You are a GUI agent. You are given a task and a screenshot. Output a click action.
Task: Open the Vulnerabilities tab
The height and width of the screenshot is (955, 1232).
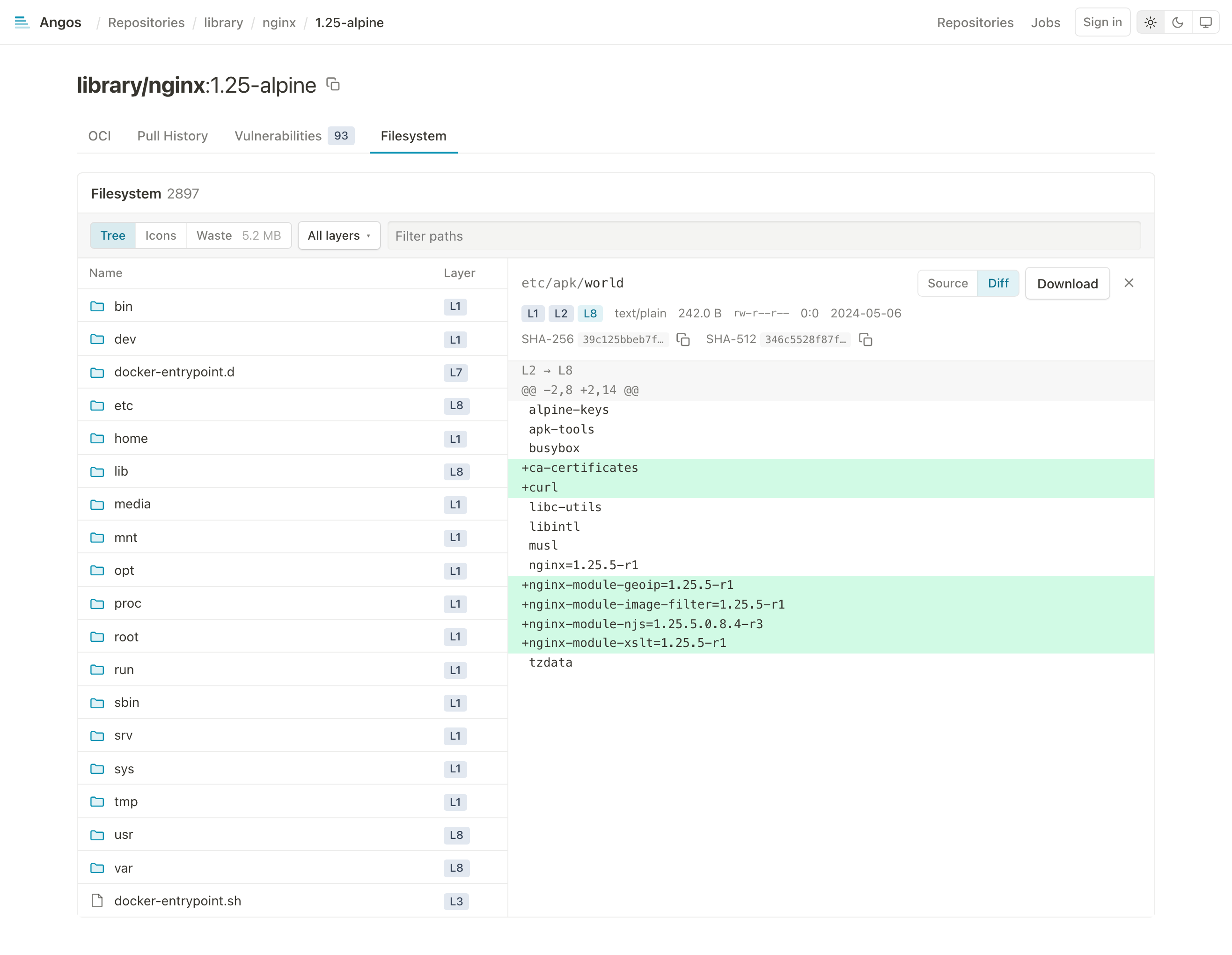(x=294, y=136)
